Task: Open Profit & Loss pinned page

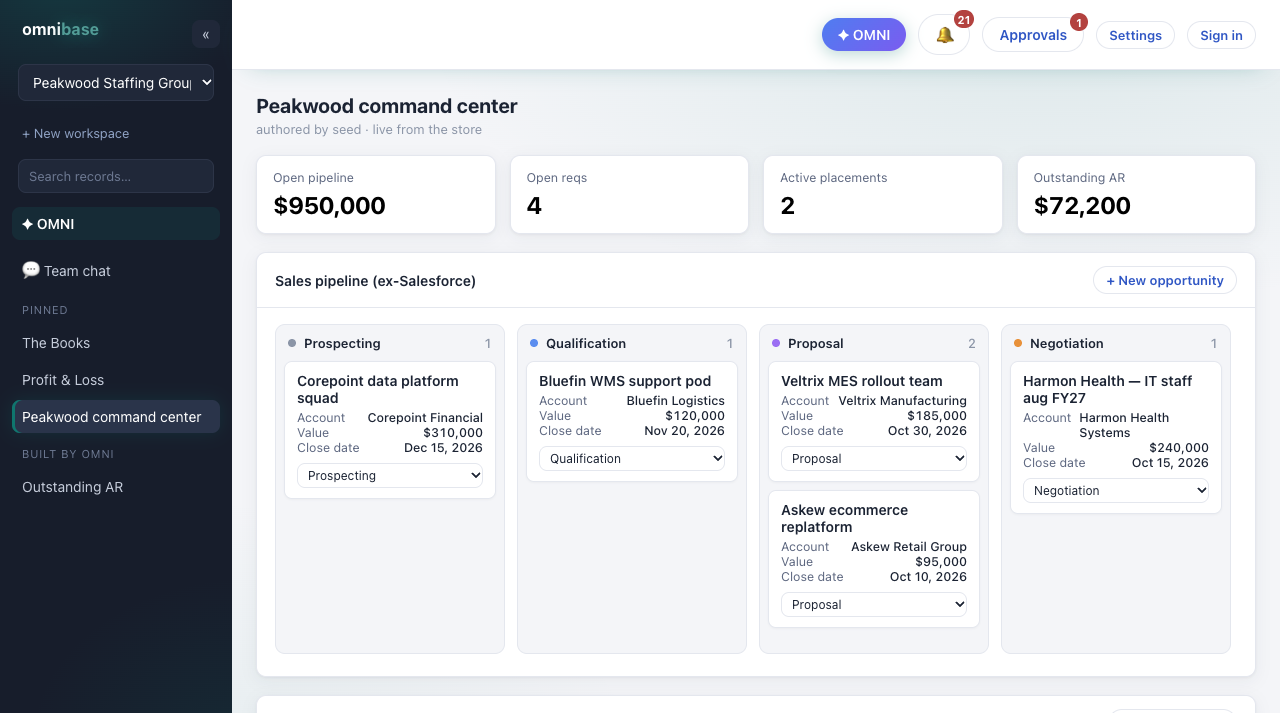Action: point(116,380)
